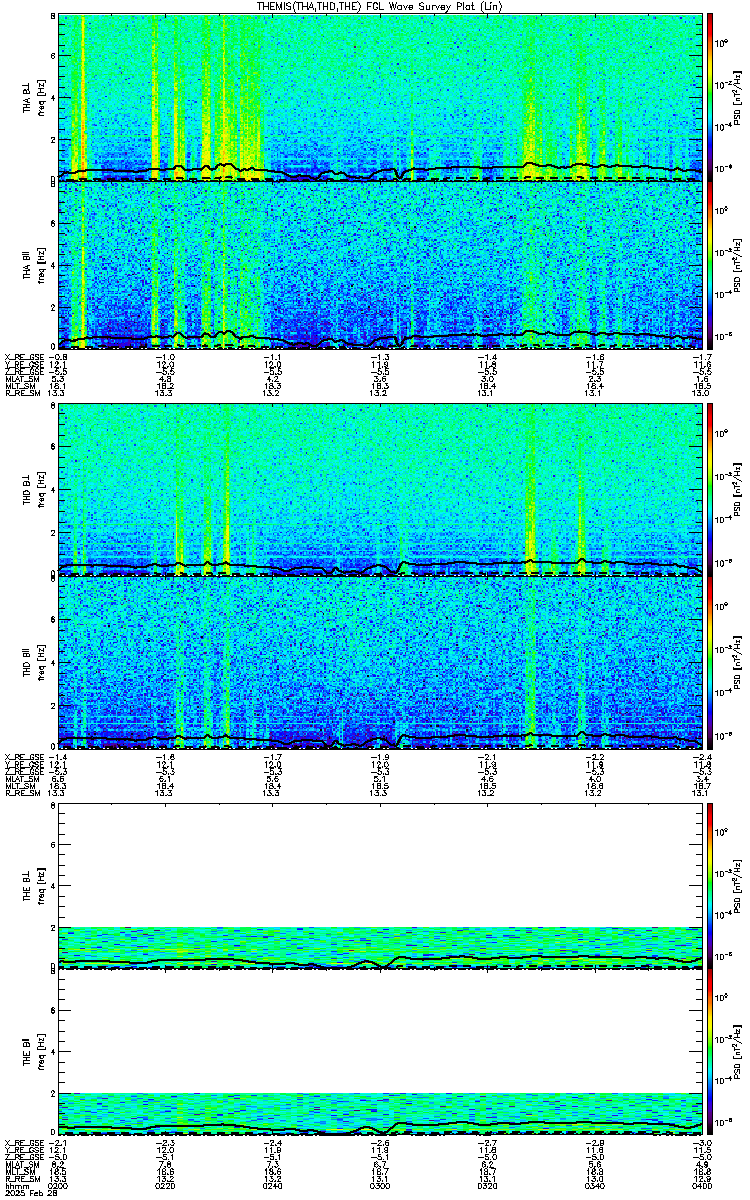Click the 0200 time tick label
Image resolution: width=750 pixels, height=1200 pixels.
coord(58,1186)
